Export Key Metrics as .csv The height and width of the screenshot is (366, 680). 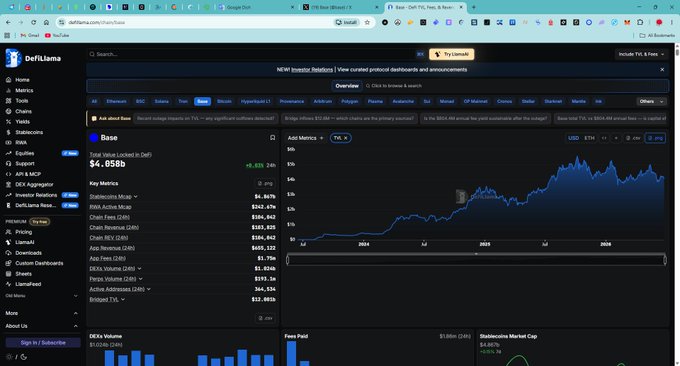(265, 318)
